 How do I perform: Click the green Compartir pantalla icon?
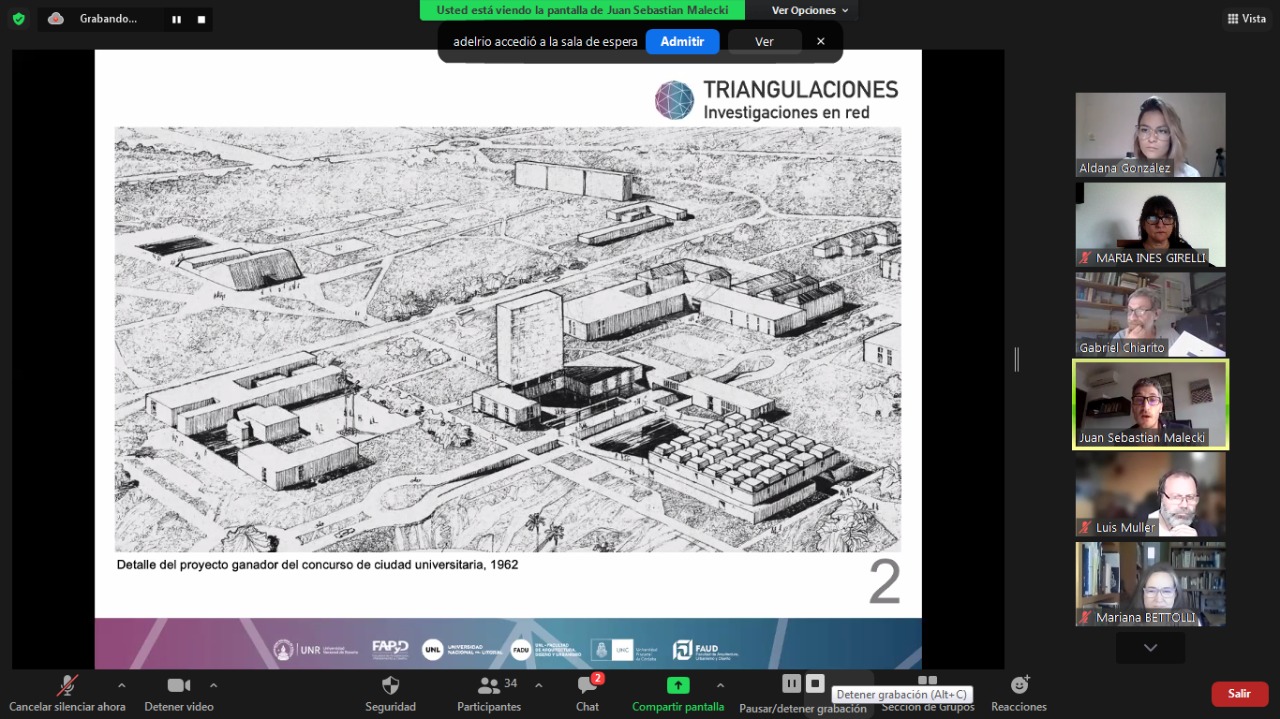point(678,685)
